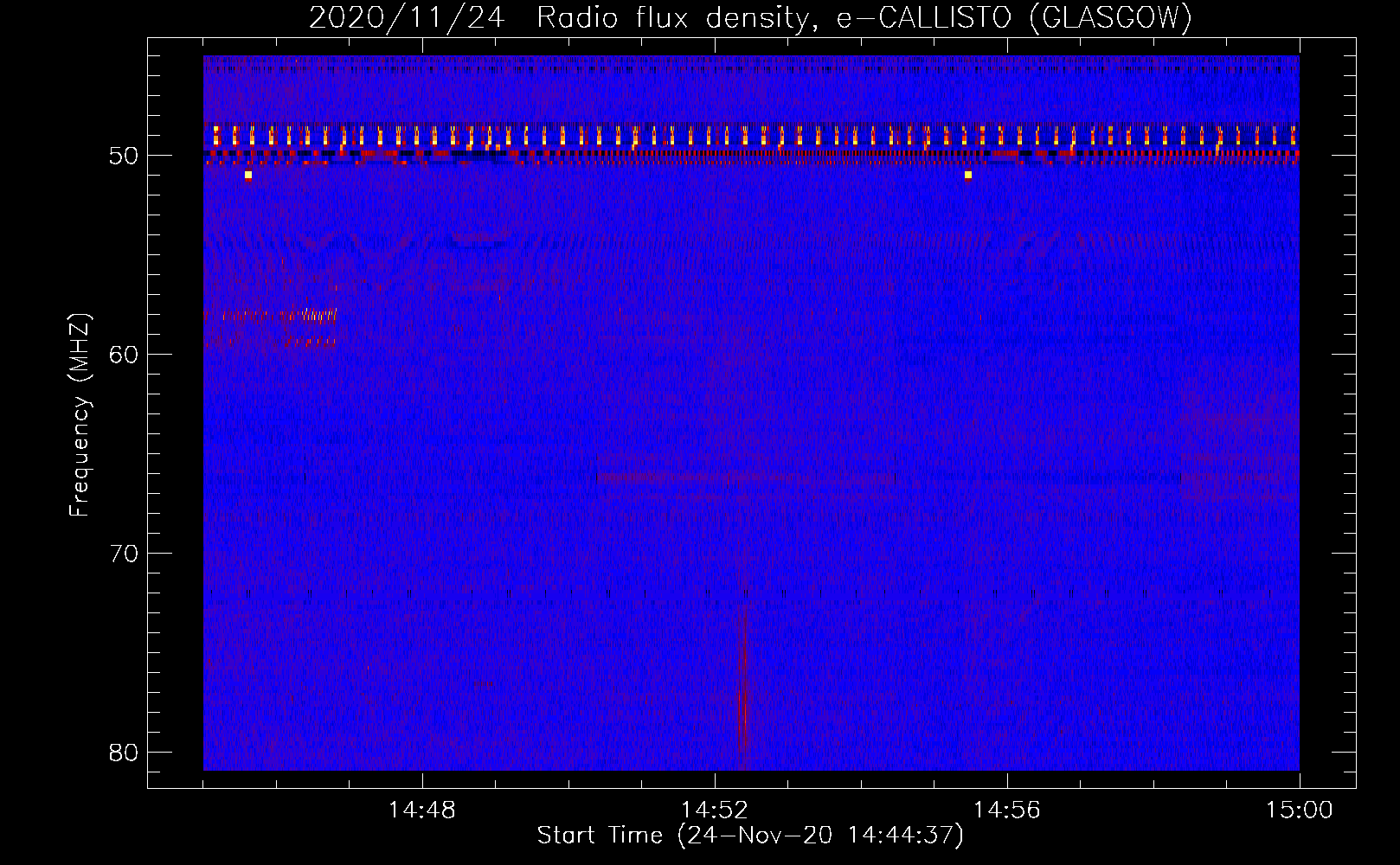Click the plot title 'Radio flux density, e-CALLISTO (GLASGOW)'

coord(864,17)
